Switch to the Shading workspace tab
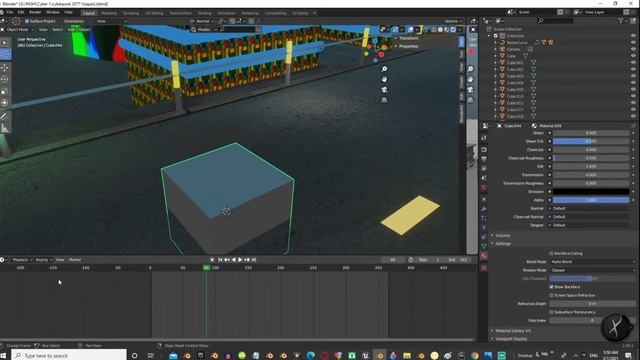 (x=204, y=13)
